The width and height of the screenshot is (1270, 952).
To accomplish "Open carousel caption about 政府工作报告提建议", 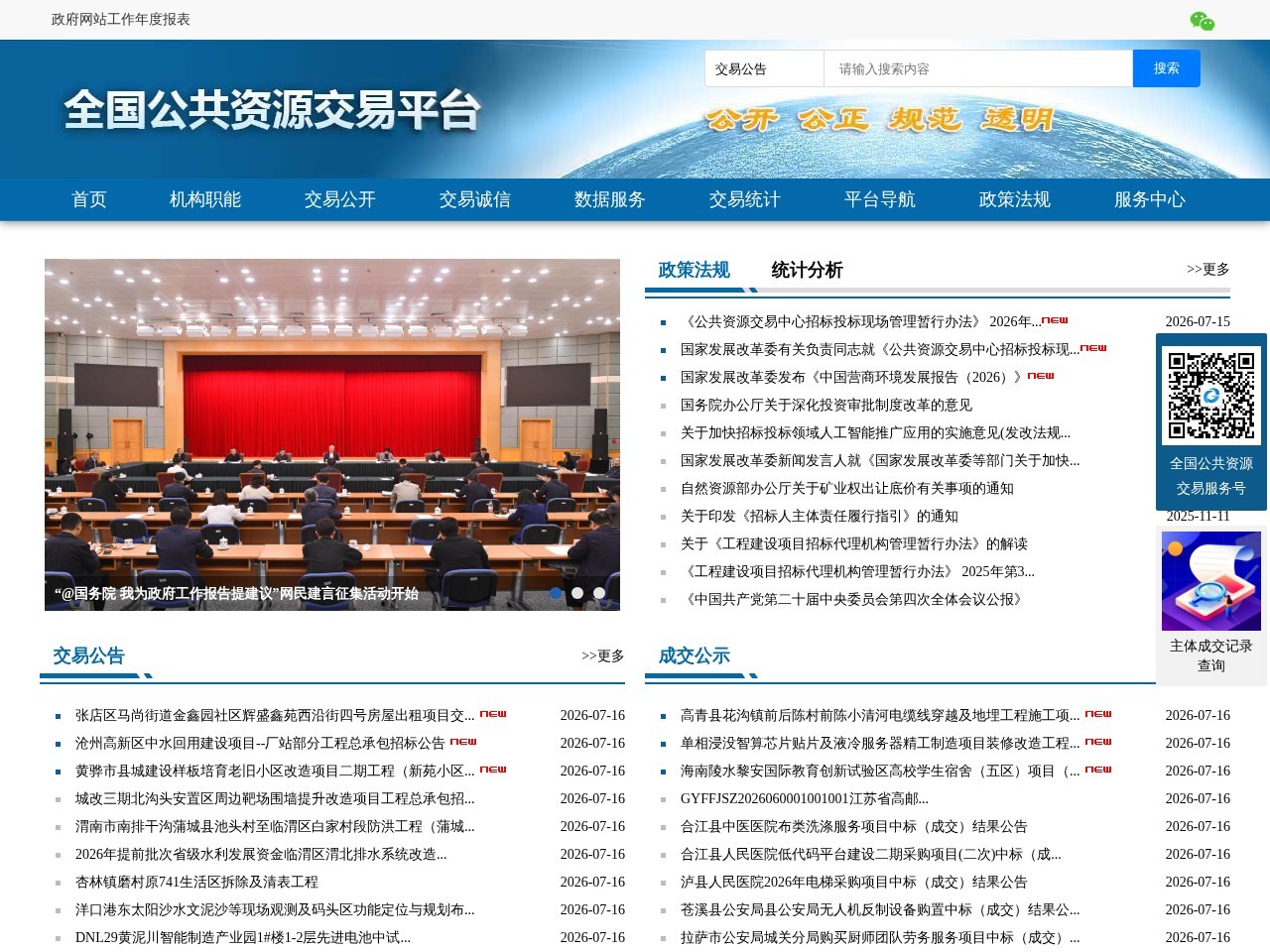I will pos(236,593).
